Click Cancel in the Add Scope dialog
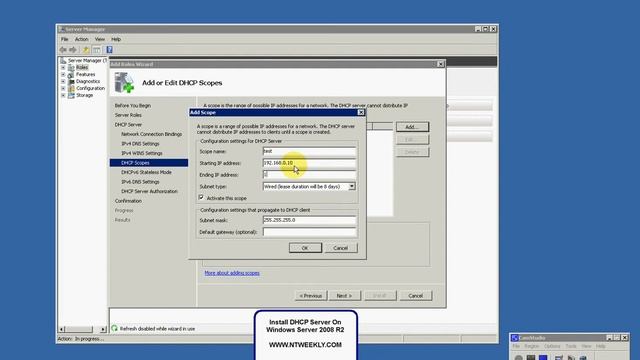Screen dimensions: 640x360 click(340, 248)
